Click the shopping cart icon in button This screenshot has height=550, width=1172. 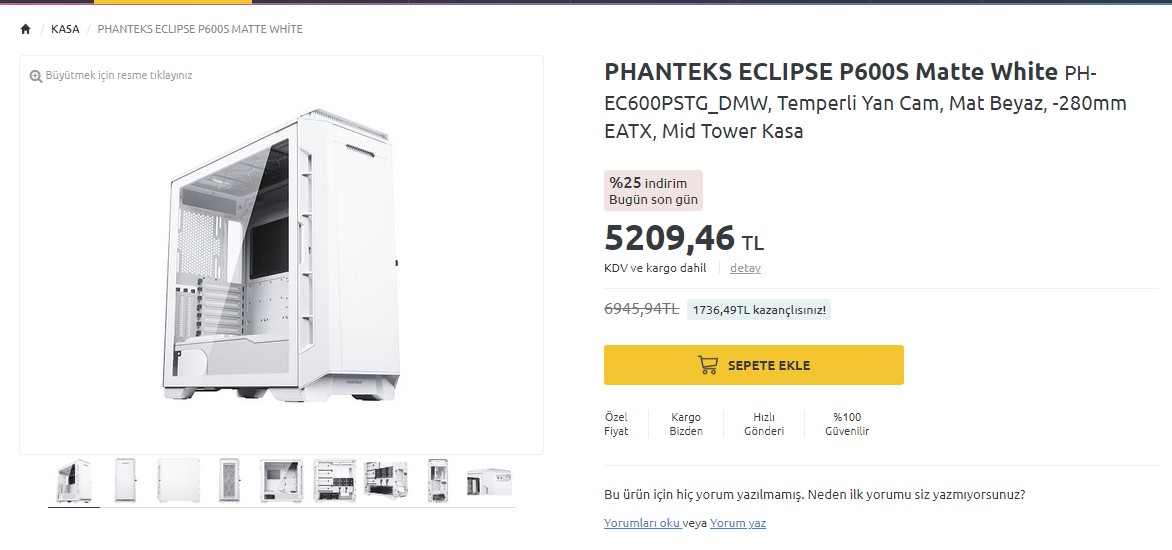click(x=708, y=365)
